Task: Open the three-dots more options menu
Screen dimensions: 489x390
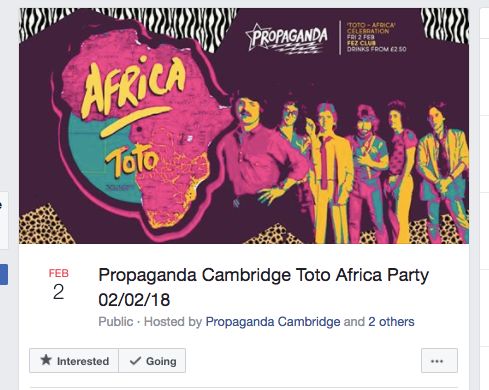Action: point(439,361)
